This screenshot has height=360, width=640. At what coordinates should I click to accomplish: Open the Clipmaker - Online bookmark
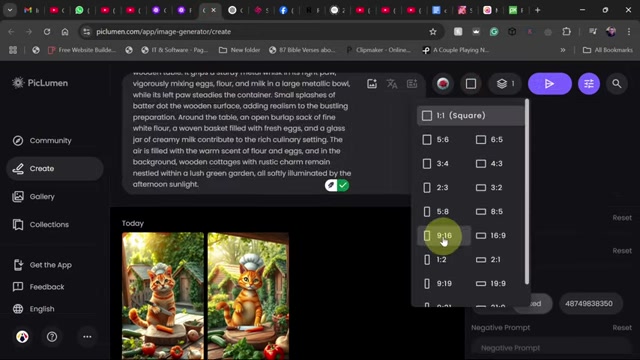379,50
